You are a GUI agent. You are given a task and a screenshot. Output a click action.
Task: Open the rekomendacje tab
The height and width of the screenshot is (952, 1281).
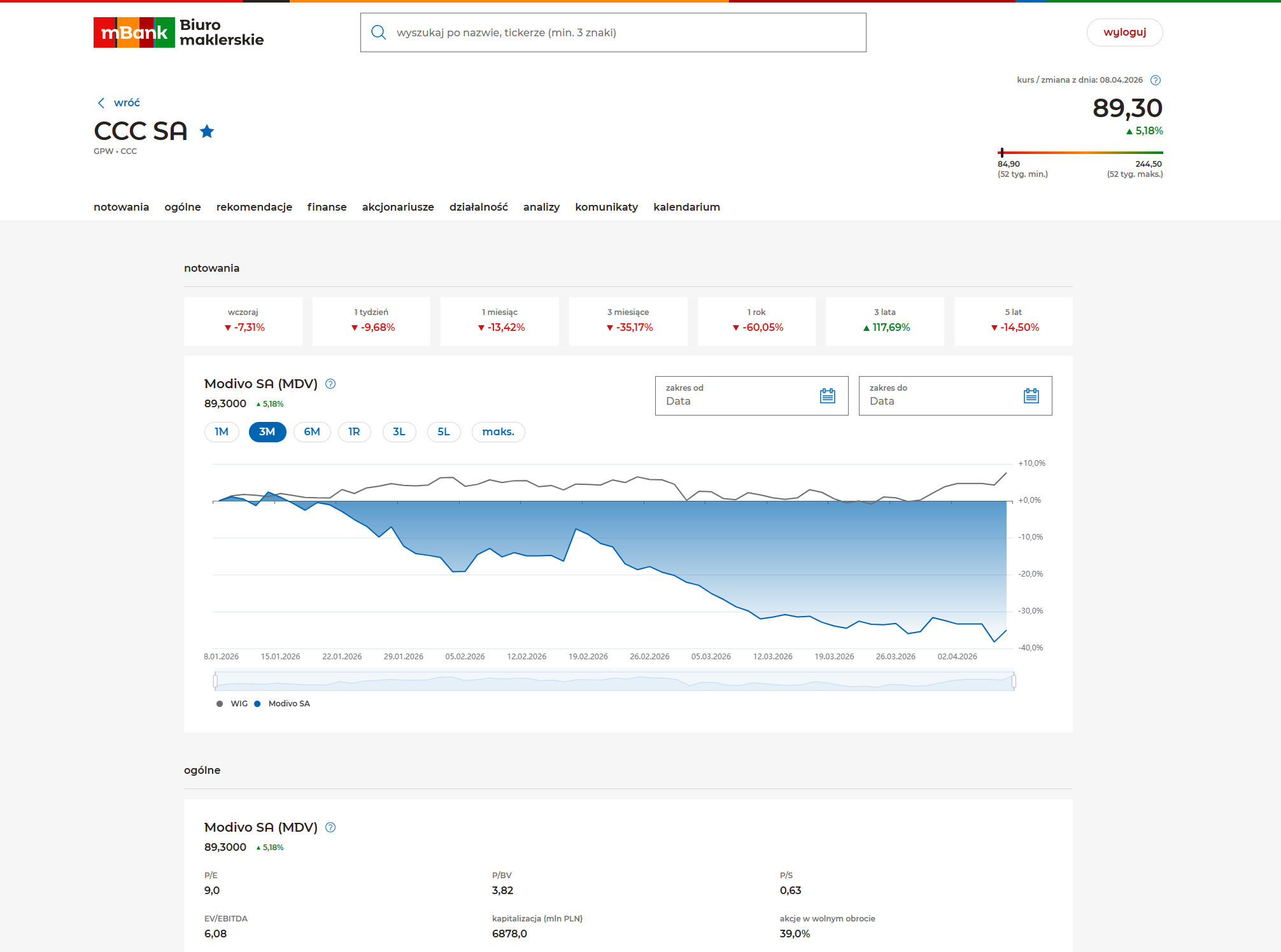[x=254, y=207]
